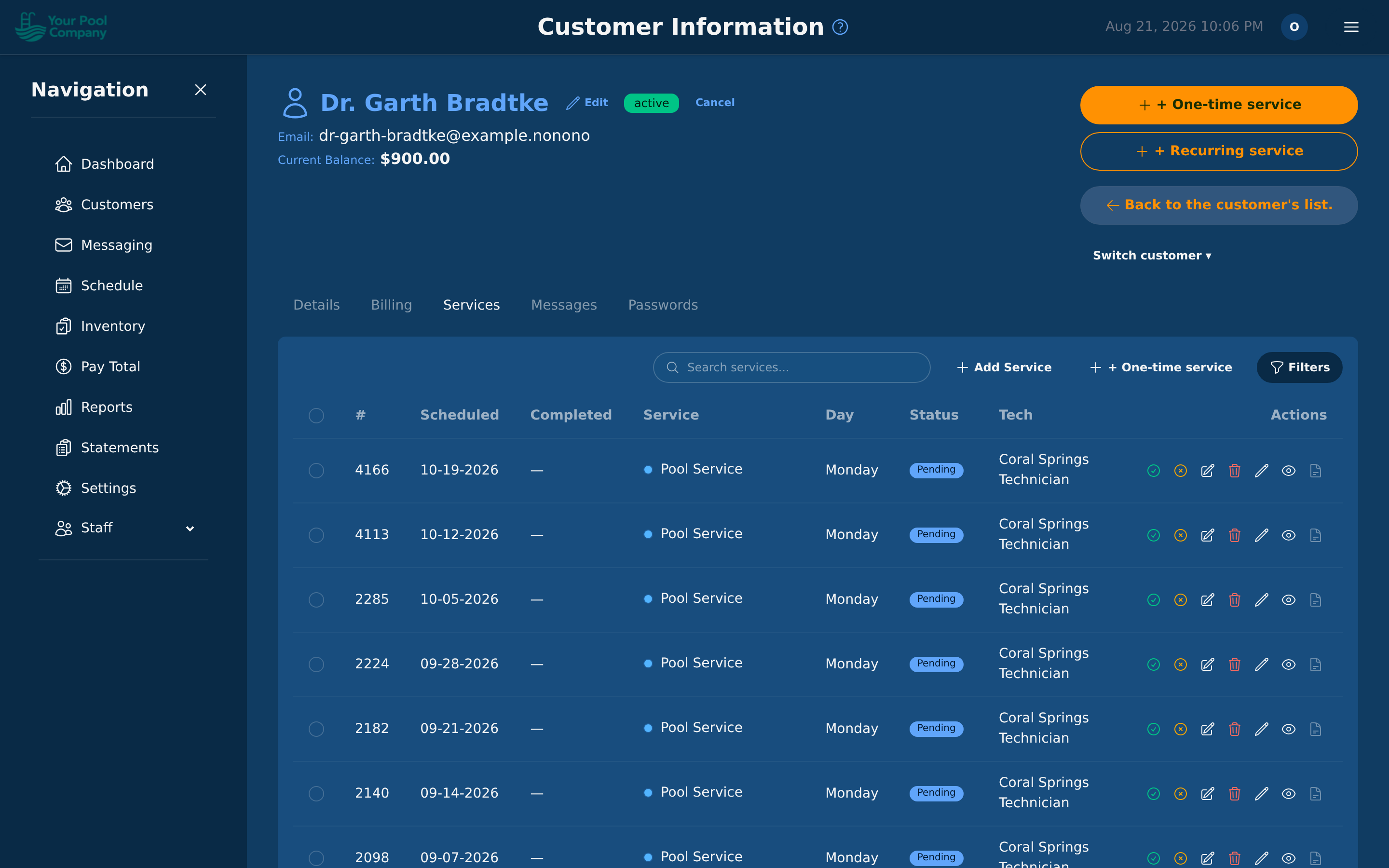Open Customers in the navigation
Viewport: 1389px width, 868px height.
click(104, 205)
